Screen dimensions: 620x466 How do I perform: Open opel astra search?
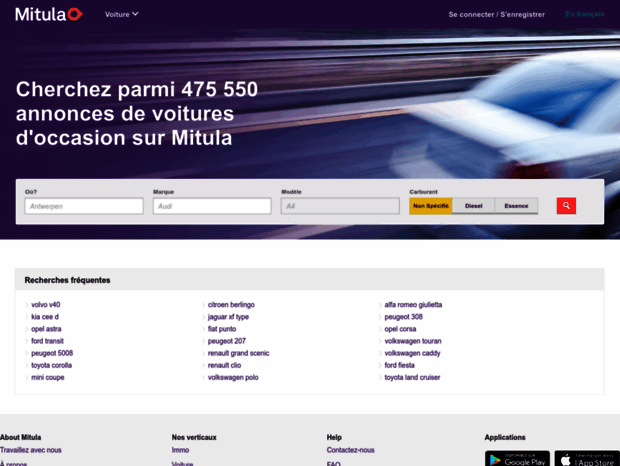tap(46, 329)
